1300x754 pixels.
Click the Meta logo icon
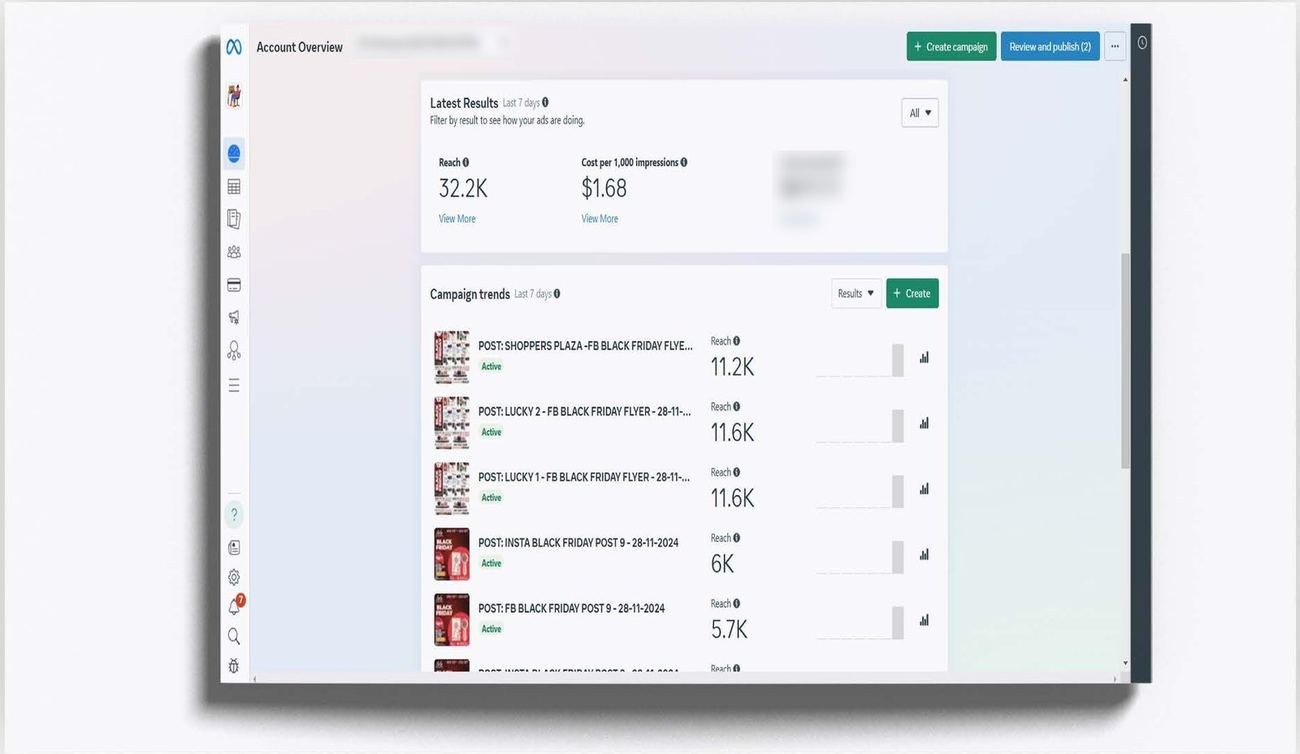click(234, 47)
